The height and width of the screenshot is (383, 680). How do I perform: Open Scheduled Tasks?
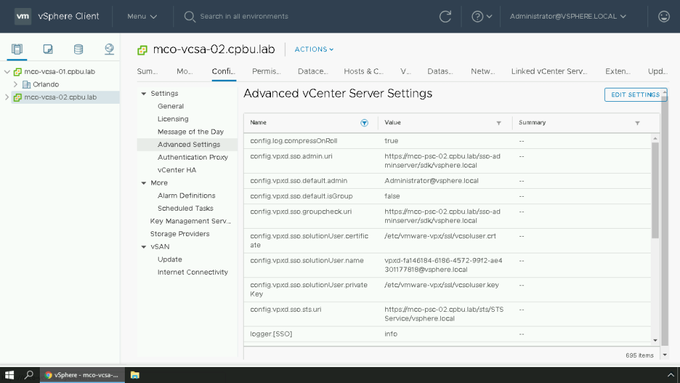tap(185, 208)
